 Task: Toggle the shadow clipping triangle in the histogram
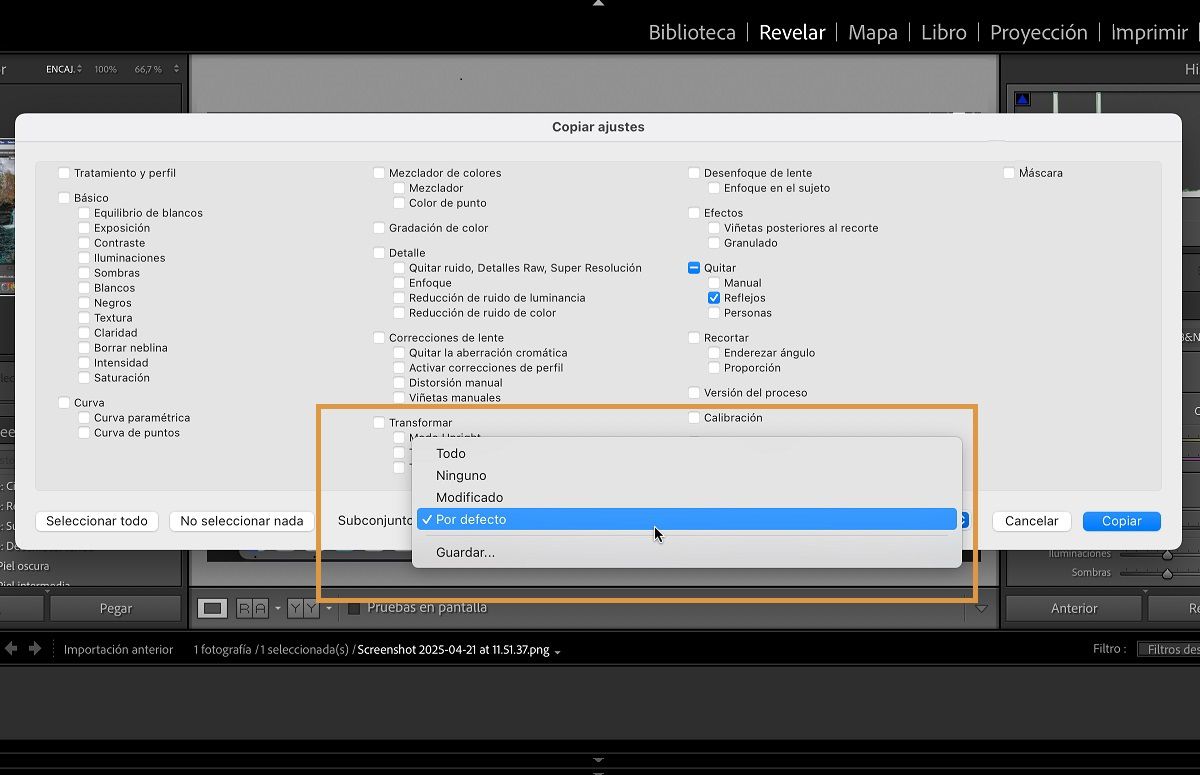pos(1022,99)
